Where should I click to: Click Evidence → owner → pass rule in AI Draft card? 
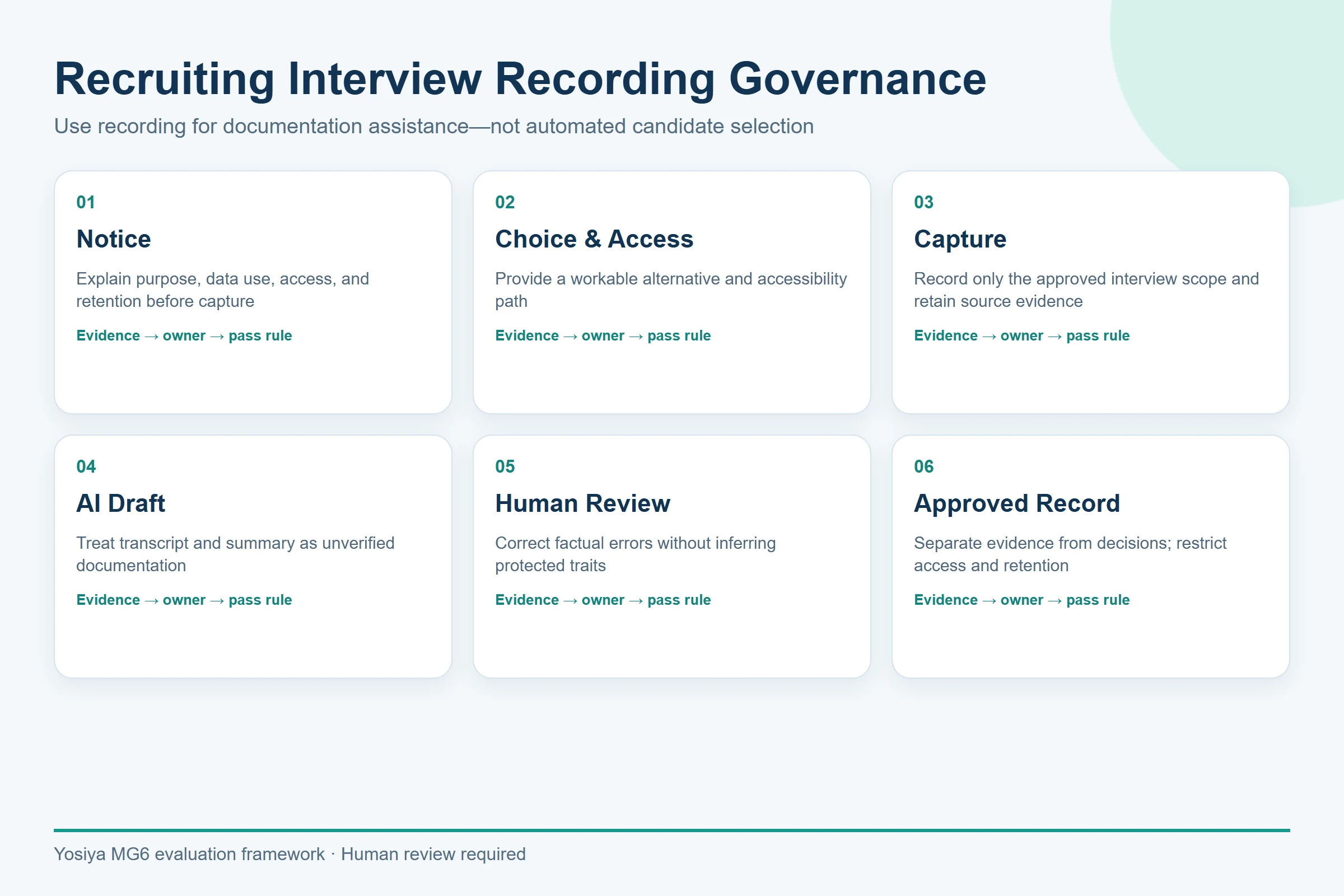point(184,600)
